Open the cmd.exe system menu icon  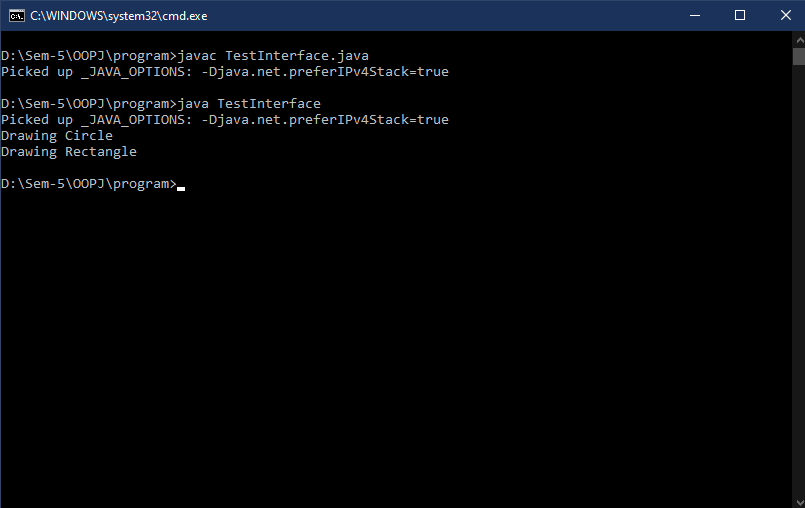coord(16,16)
